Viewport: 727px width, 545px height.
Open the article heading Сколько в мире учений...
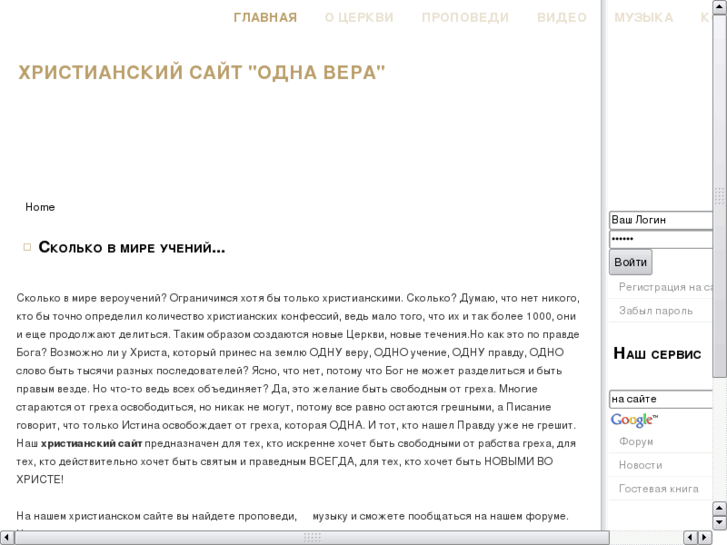132,247
